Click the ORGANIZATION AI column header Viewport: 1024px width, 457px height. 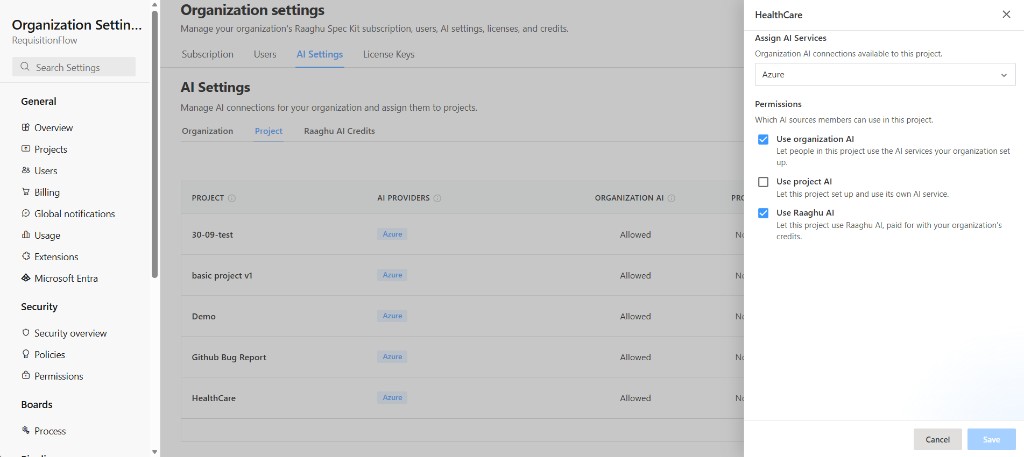(629, 198)
